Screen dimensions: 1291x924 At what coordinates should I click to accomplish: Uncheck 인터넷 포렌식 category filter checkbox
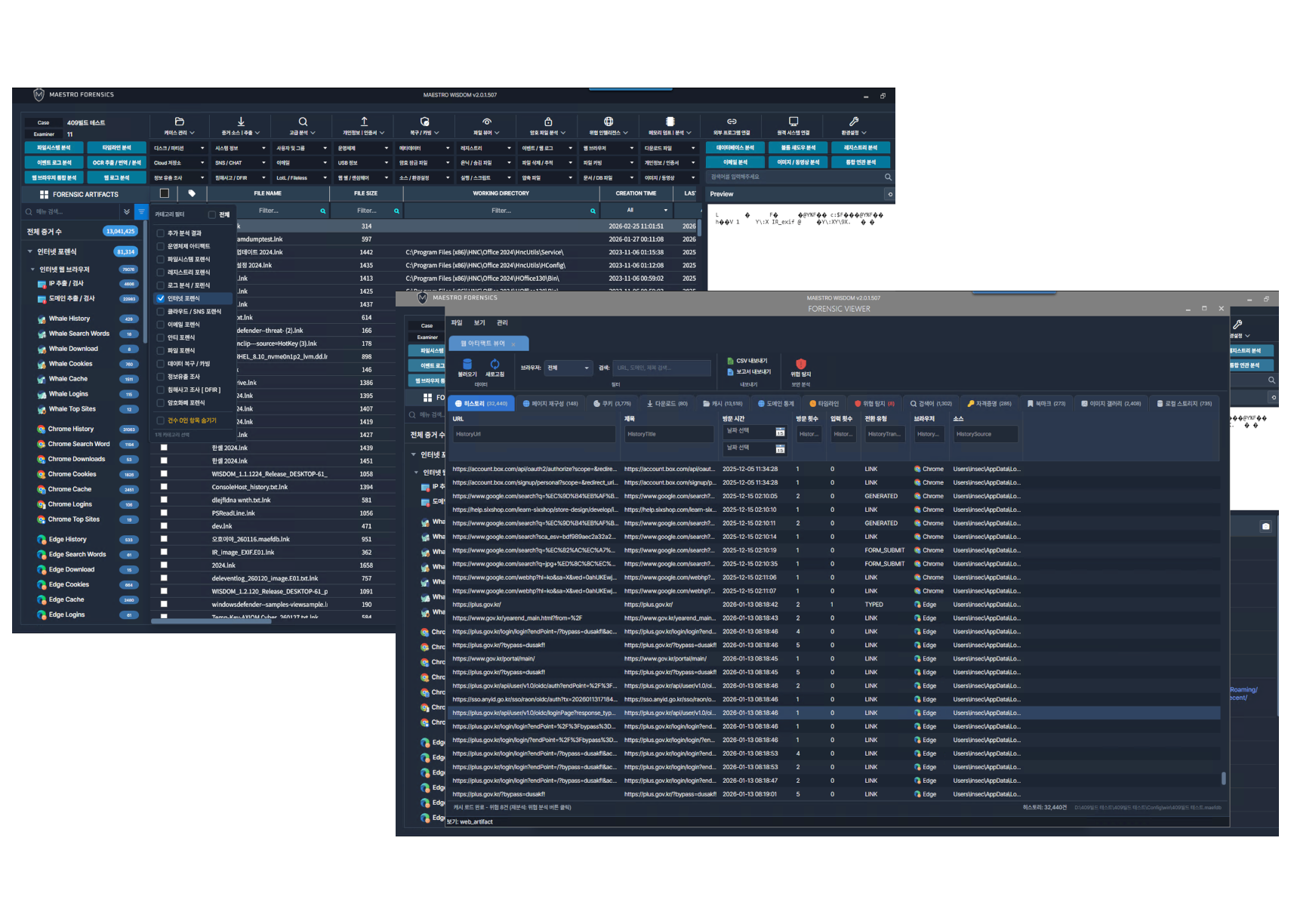click(161, 299)
